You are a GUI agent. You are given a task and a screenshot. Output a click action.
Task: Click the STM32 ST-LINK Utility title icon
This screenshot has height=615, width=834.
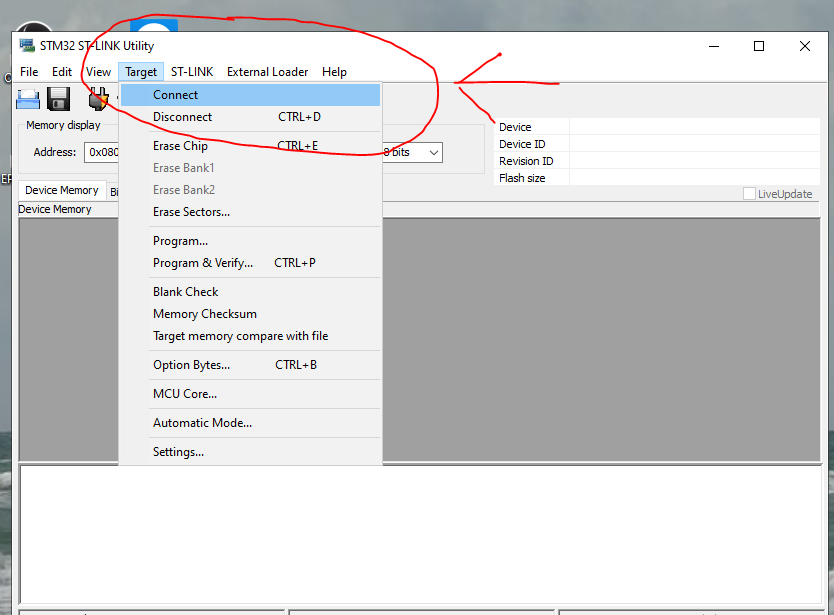coord(27,46)
